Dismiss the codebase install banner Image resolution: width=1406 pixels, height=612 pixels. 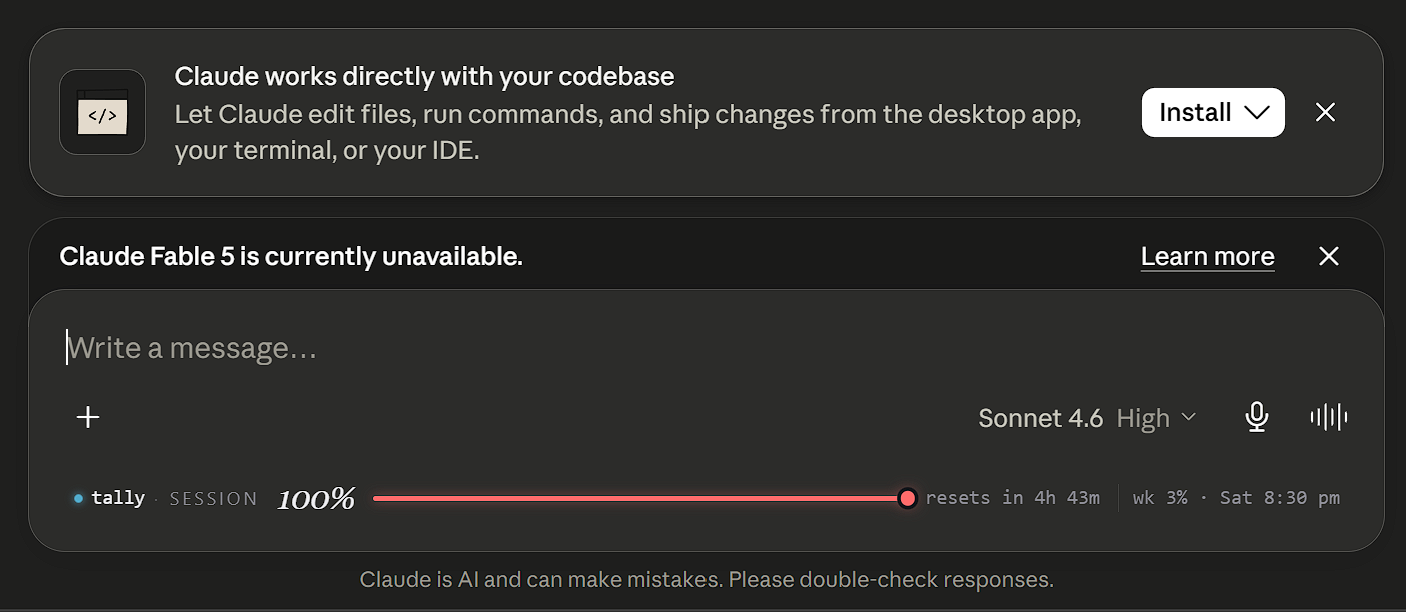click(1325, 112)
